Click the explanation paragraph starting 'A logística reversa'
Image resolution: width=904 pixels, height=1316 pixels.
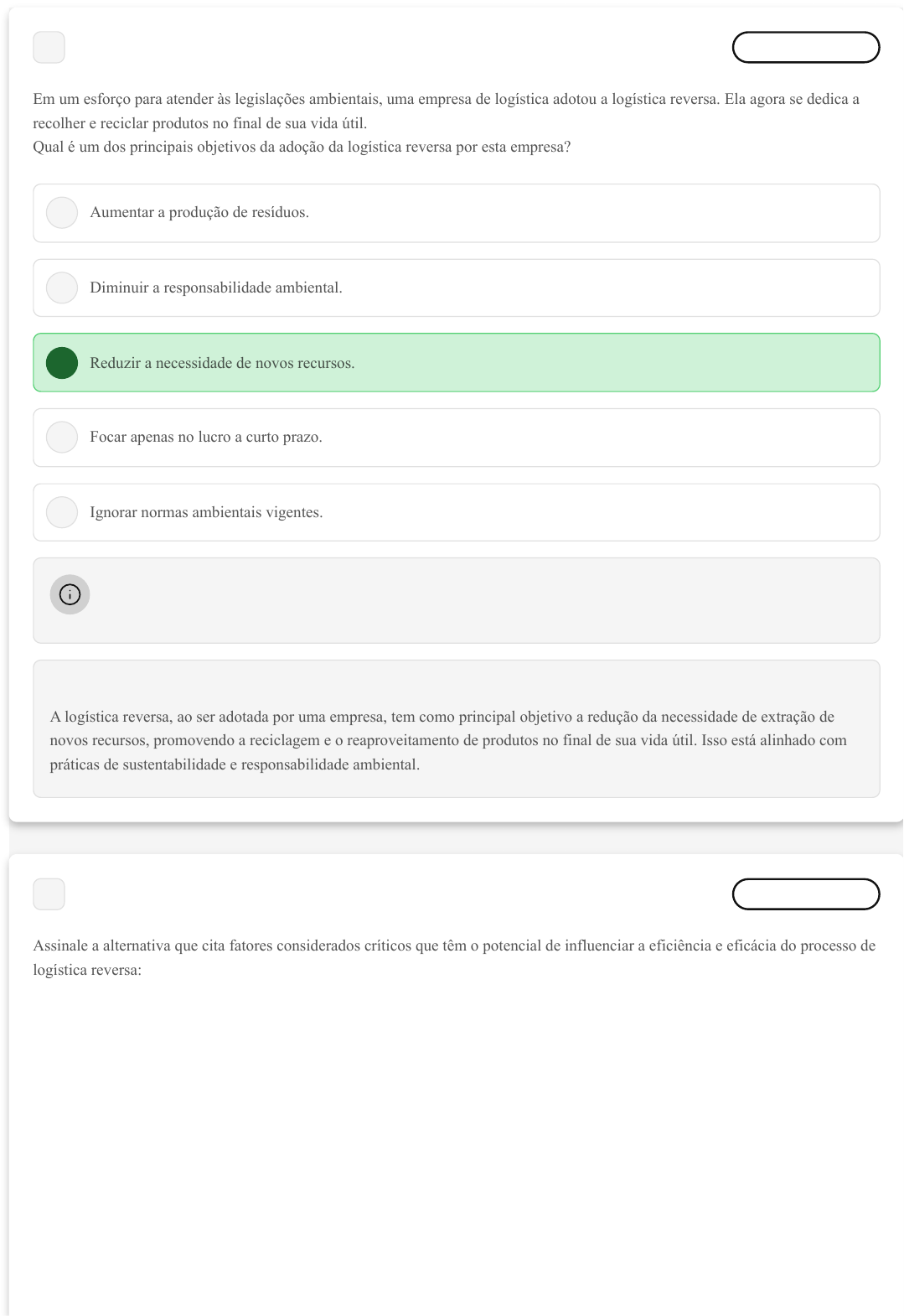(x=448, y=740)
